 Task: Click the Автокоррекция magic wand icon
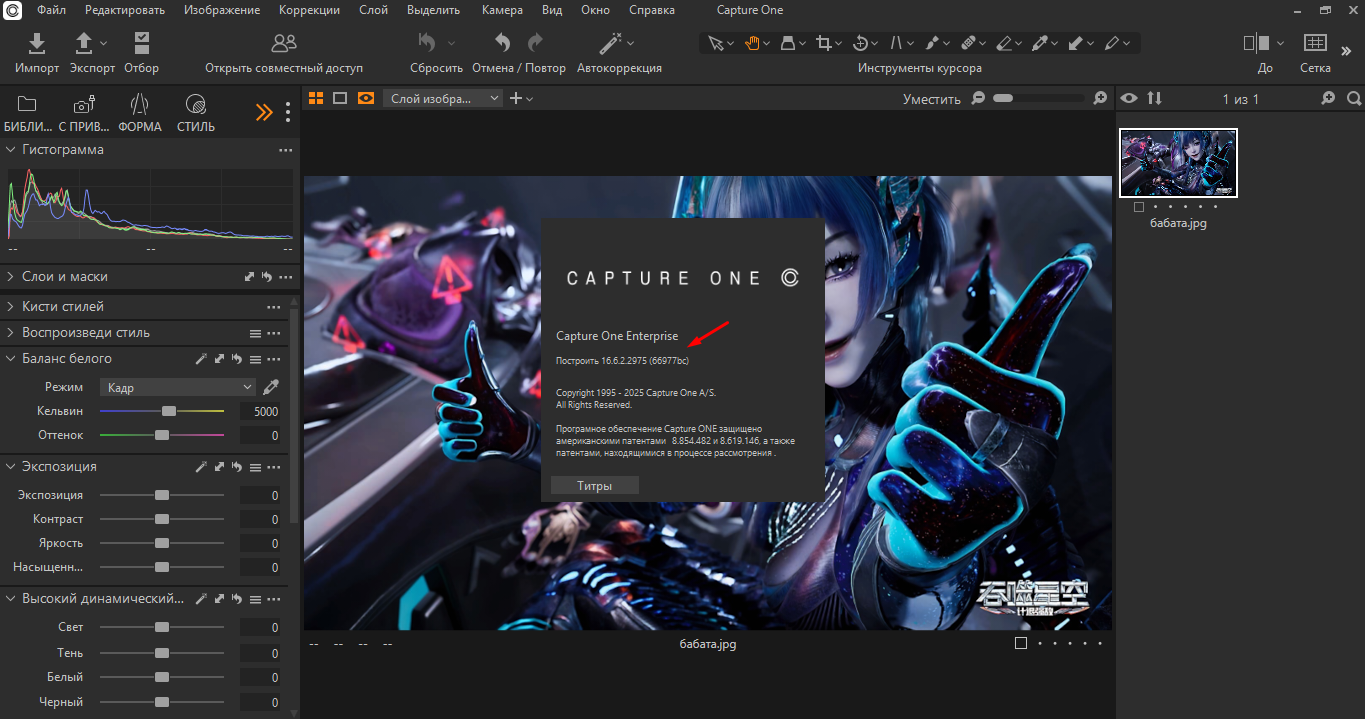(x=610, y=43)
